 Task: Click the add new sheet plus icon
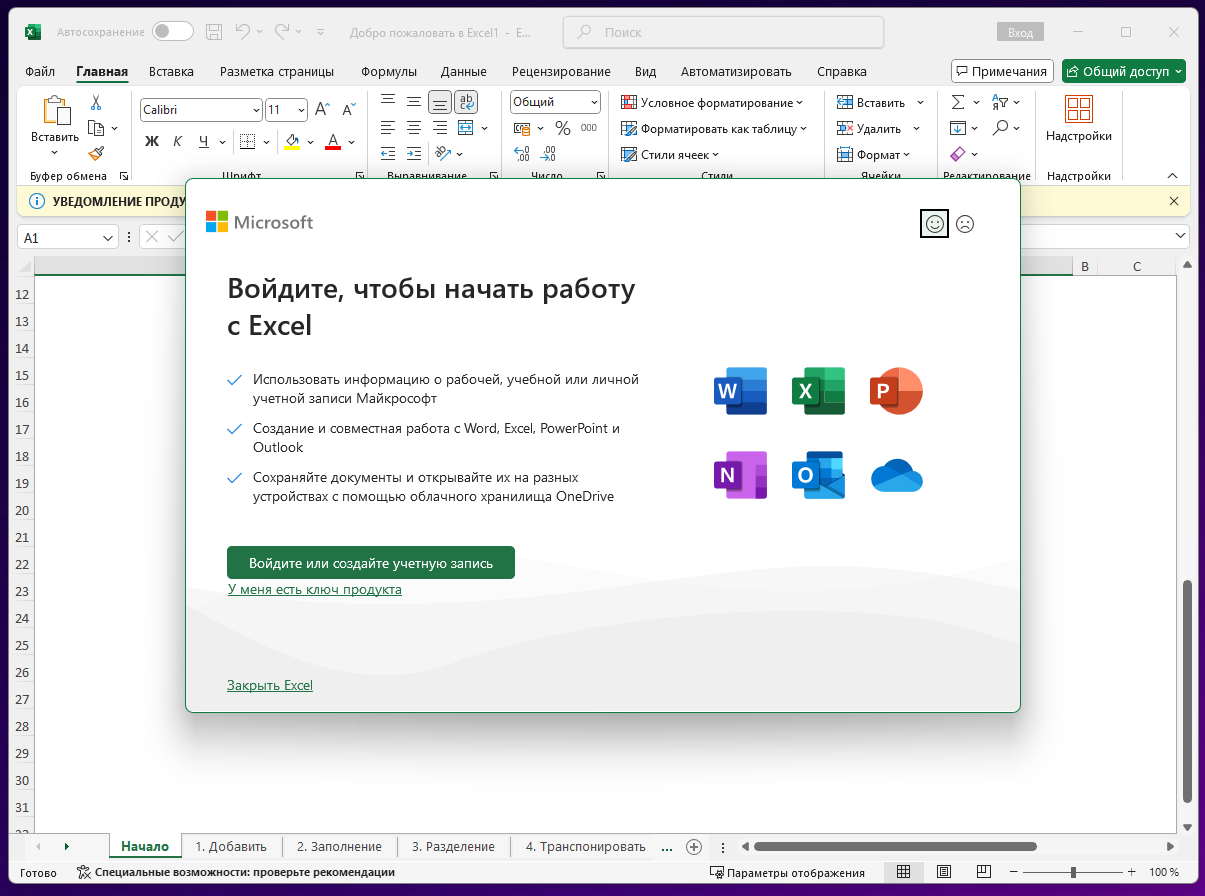point(694,847)
